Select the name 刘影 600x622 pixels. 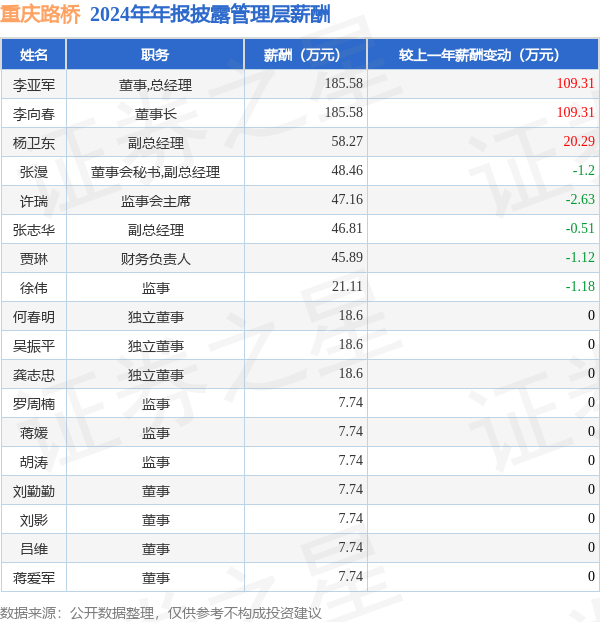click(34, 520)
